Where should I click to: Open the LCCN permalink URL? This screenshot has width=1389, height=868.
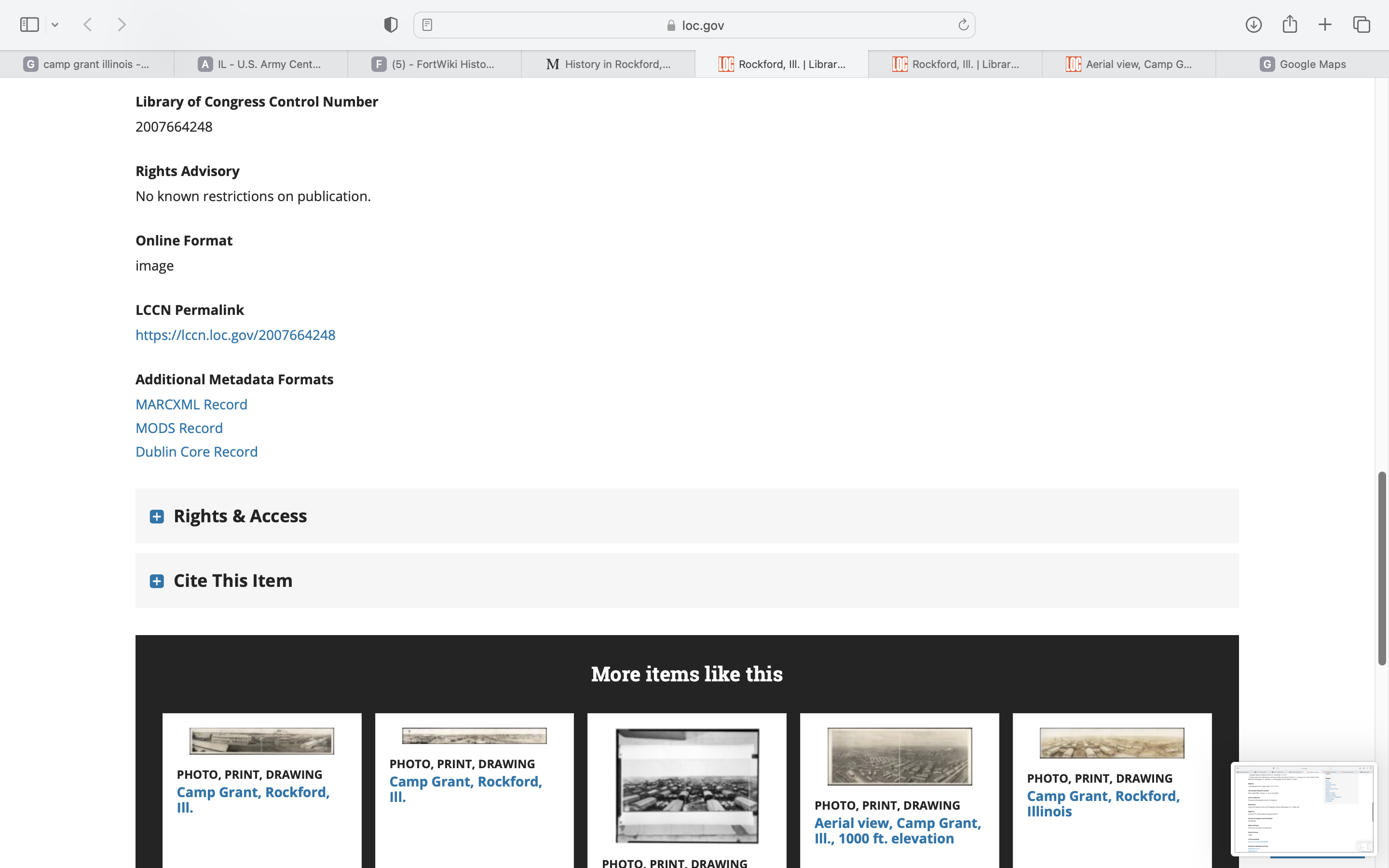(235, 335)
